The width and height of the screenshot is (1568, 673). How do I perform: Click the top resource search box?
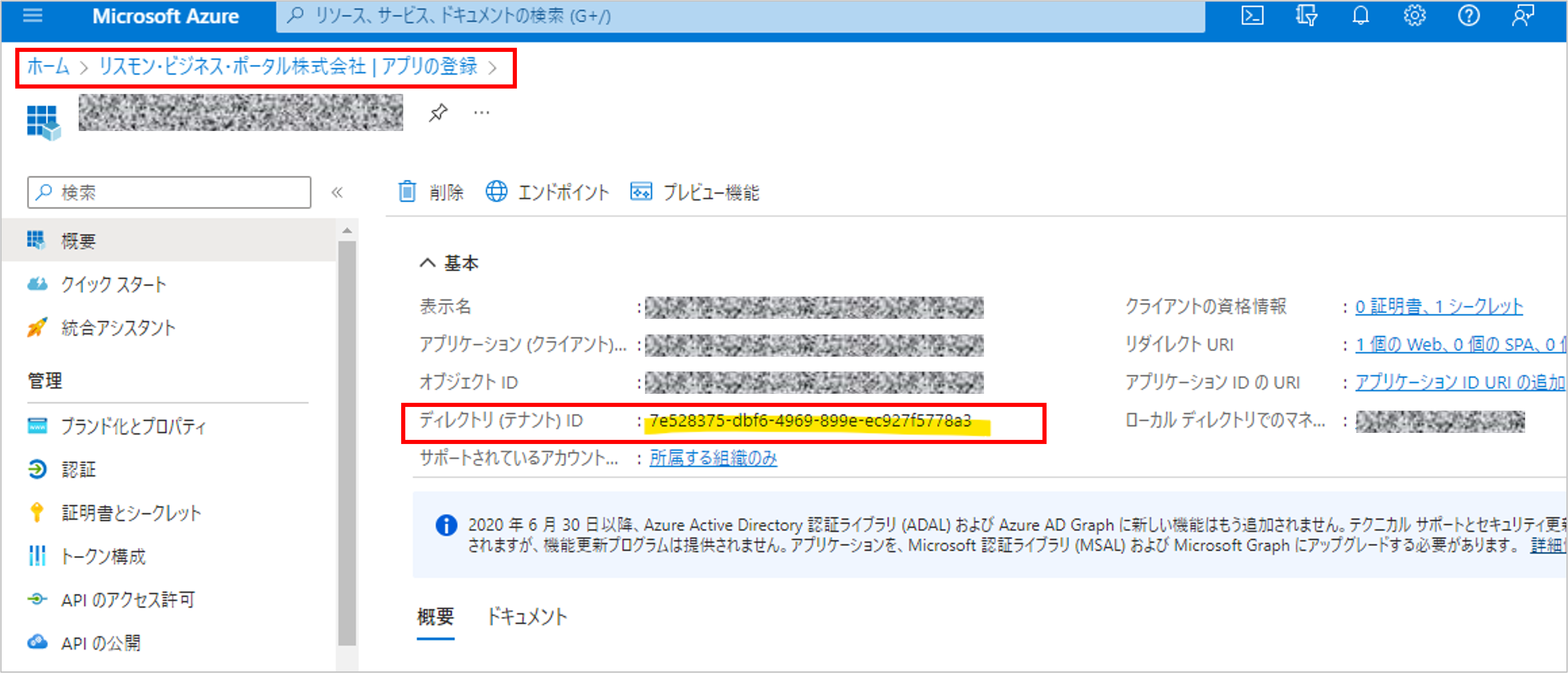[x=740, y=16]
